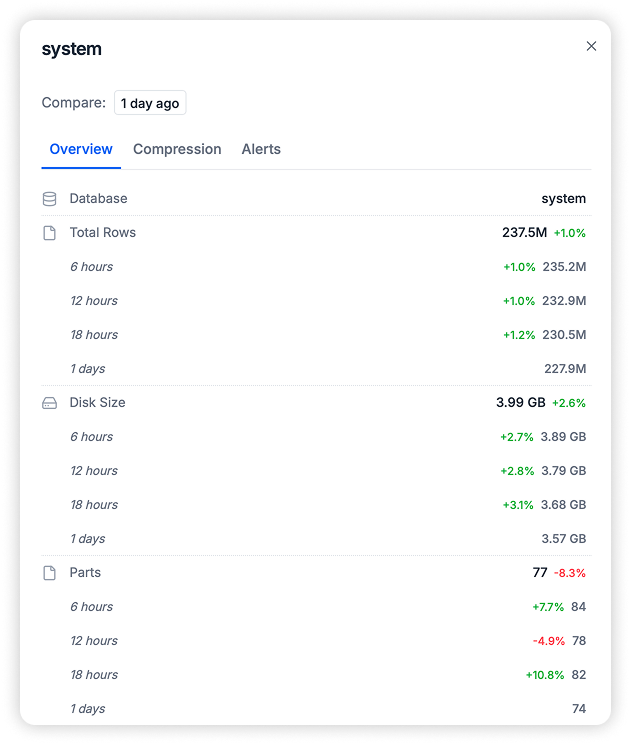Click the Disk Size 3.99 GB value
631x745 pixels.
point(521,403)
